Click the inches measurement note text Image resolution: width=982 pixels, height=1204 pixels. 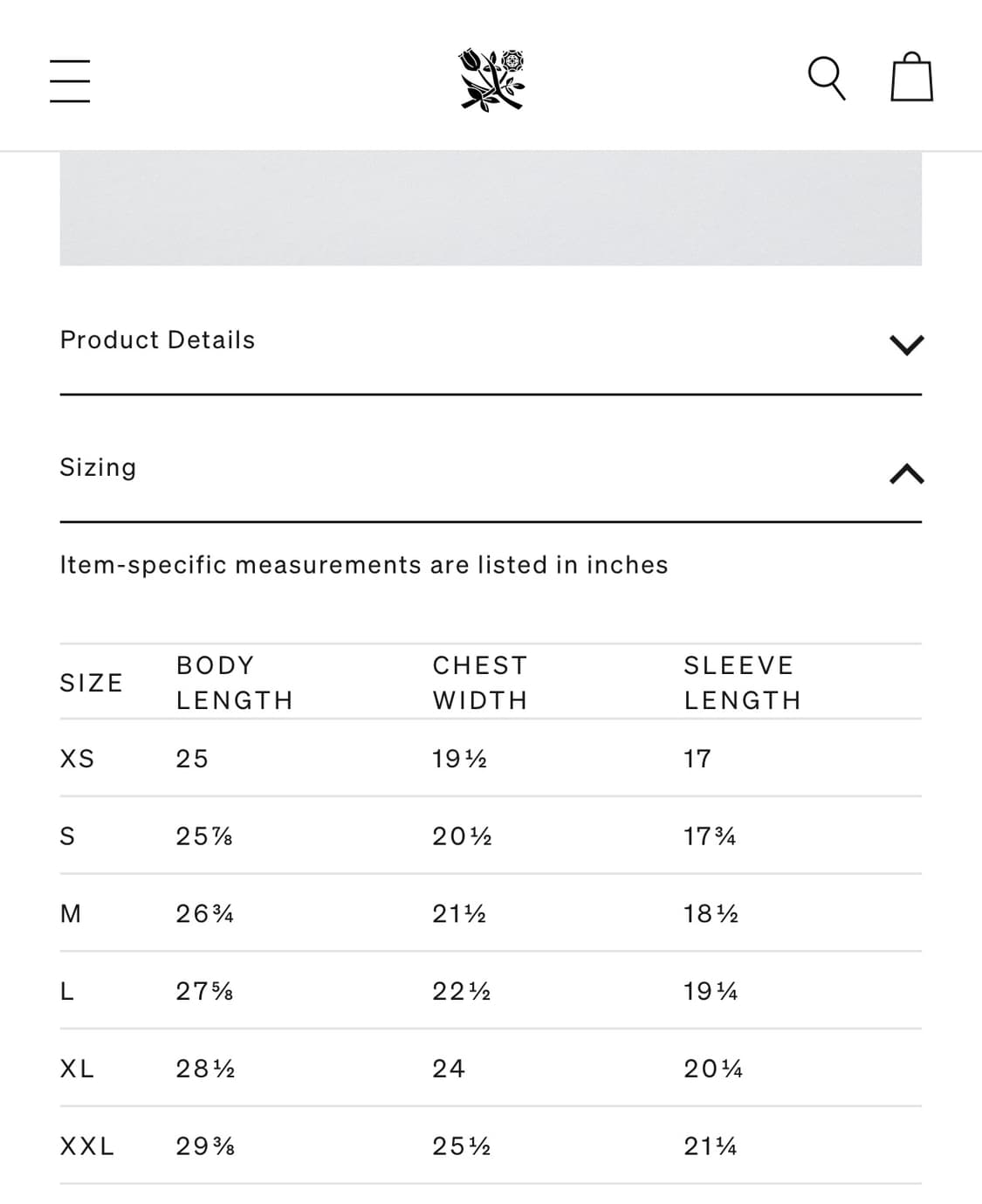coord(363,565)
